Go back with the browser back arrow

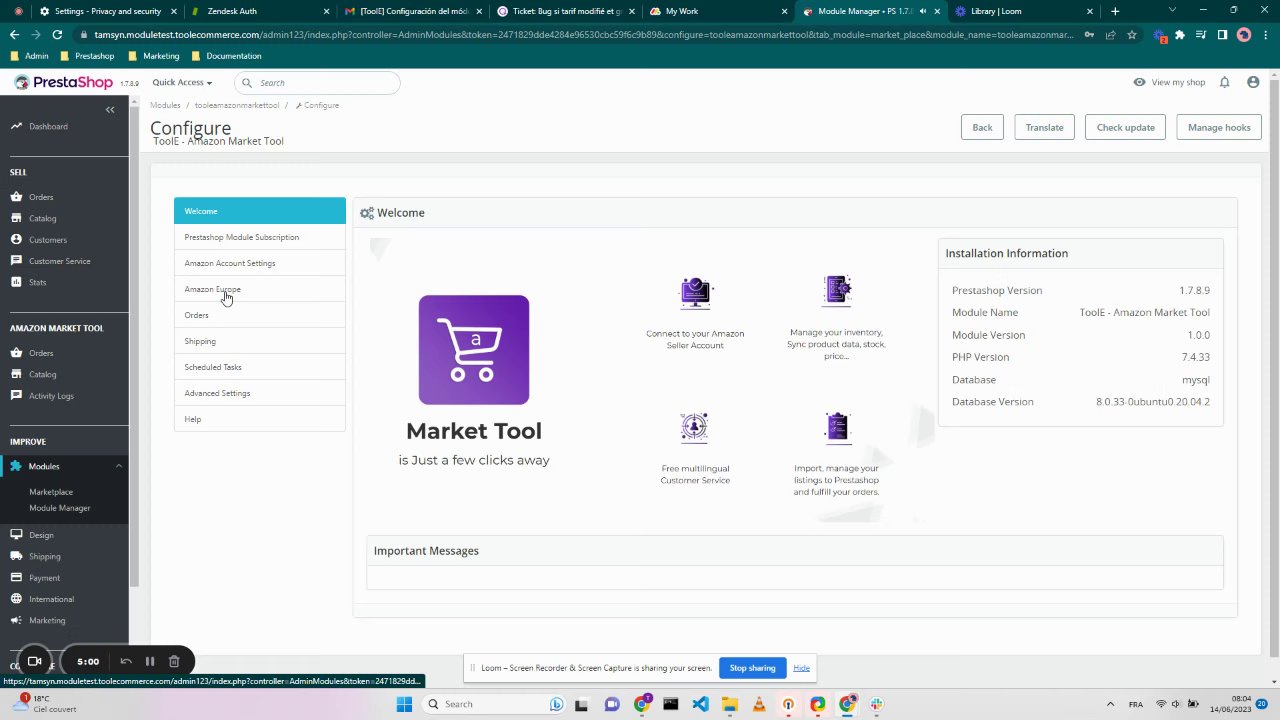[14, 34]
